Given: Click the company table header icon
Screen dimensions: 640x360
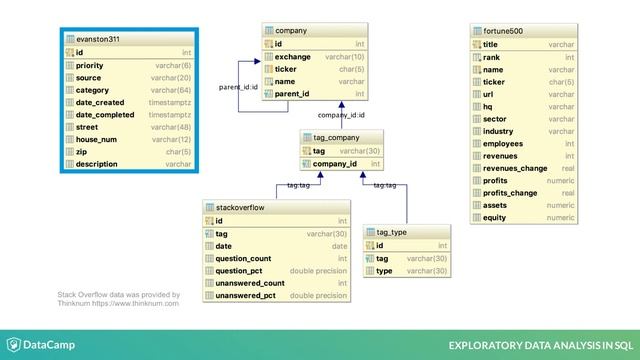Looking at the screenshot, I should tap(269, 30).
